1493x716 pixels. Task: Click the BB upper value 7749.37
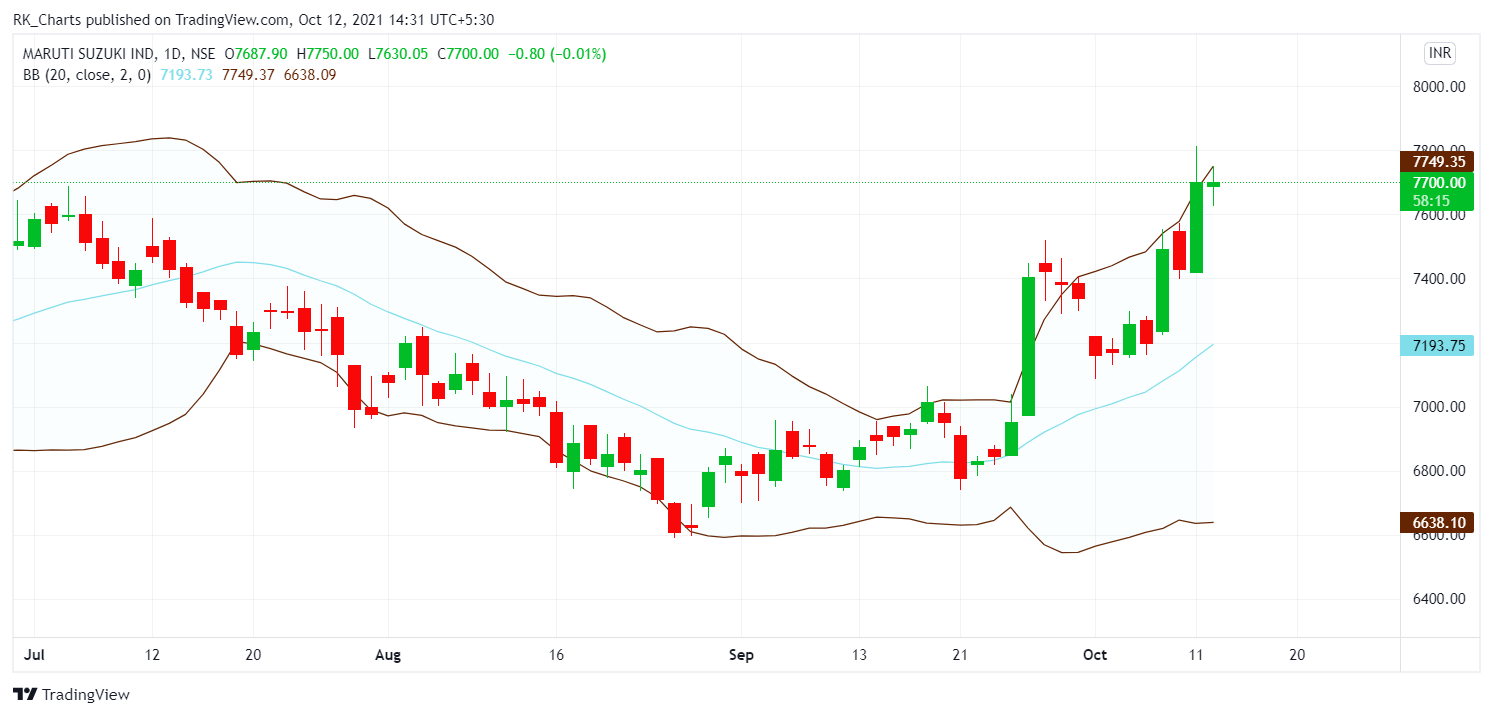tap(247, 75)
